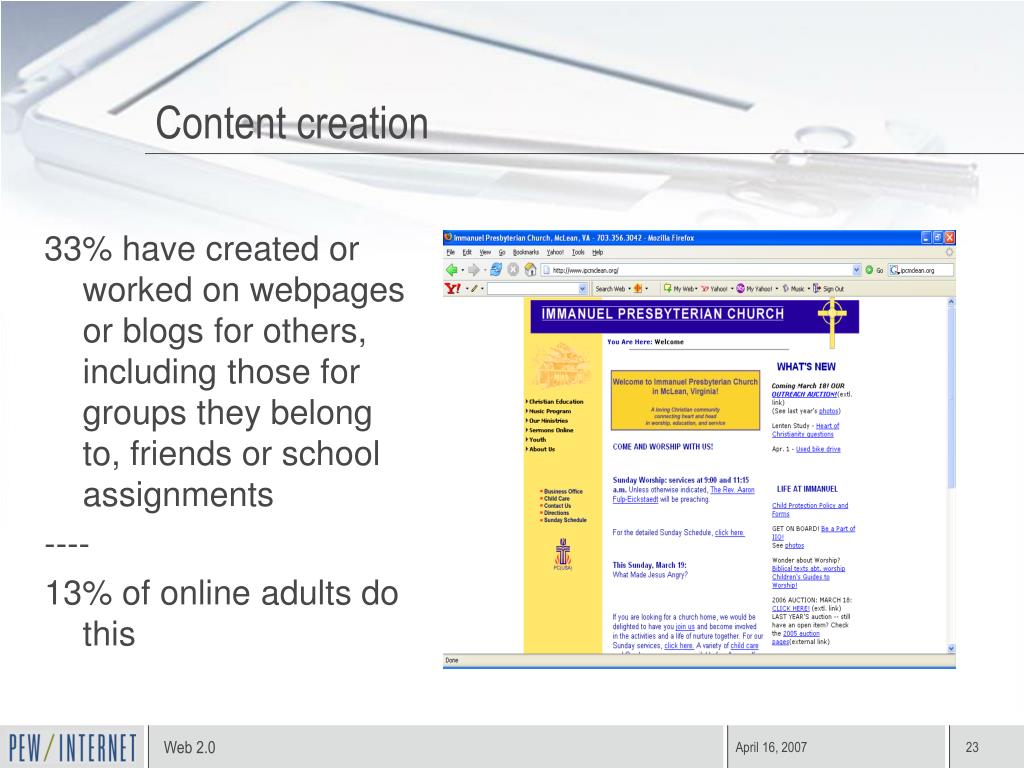Viewport: 1024px width, 768px height.
Task: Open the Y! logo dropdown arrow
Action: pyautogui.click(x=466, y=288)
